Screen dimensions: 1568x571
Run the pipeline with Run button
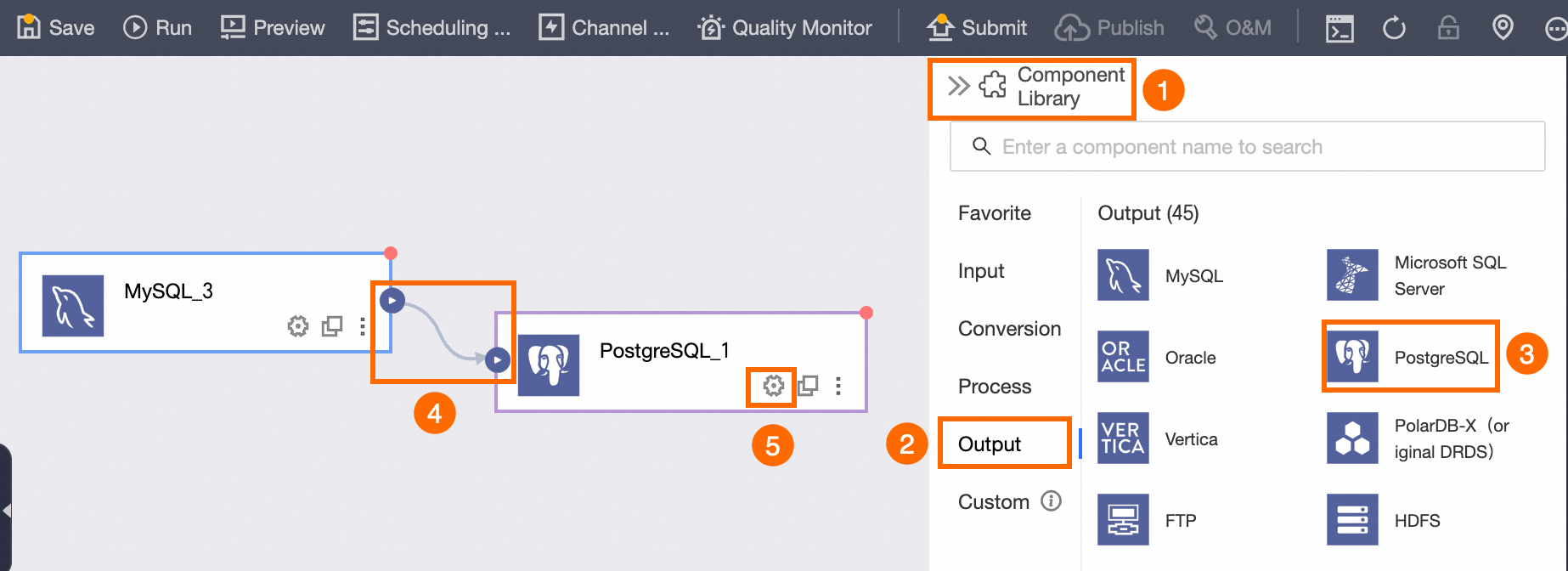click(158, 28)
